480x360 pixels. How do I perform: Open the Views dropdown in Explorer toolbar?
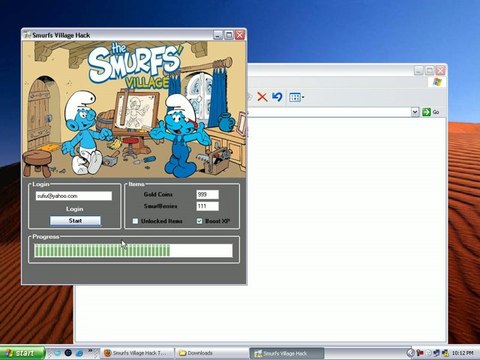[x=296, y=97]
